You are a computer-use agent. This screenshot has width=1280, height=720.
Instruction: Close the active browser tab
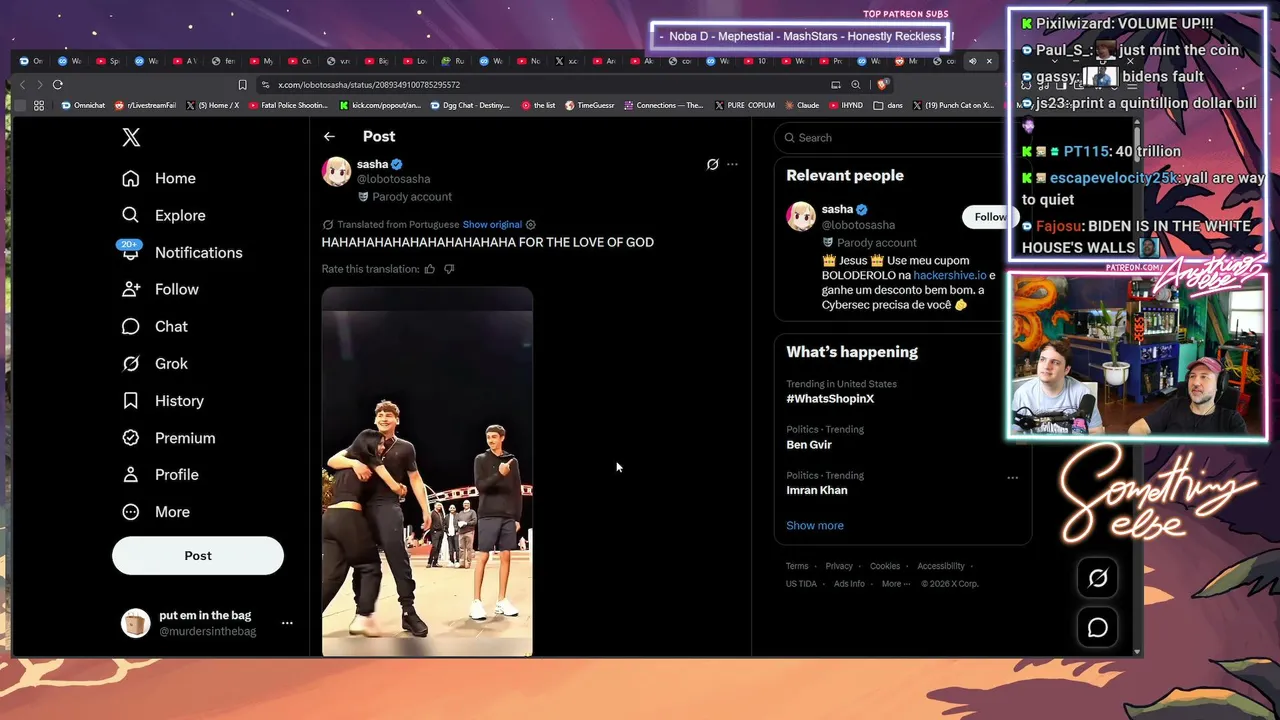(989, 61)
